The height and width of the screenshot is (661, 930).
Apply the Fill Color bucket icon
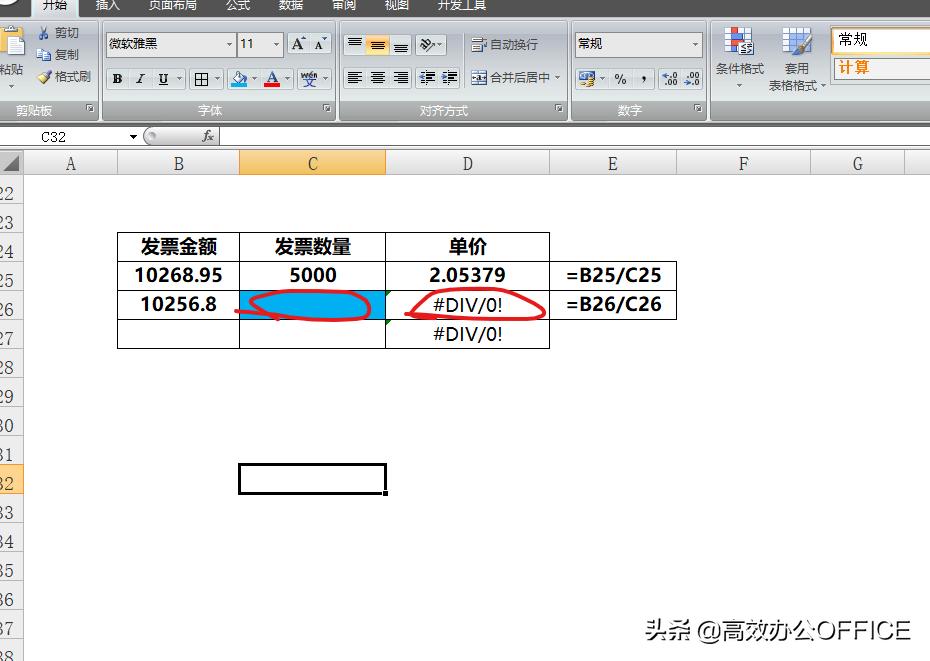[x=240, y=78]
